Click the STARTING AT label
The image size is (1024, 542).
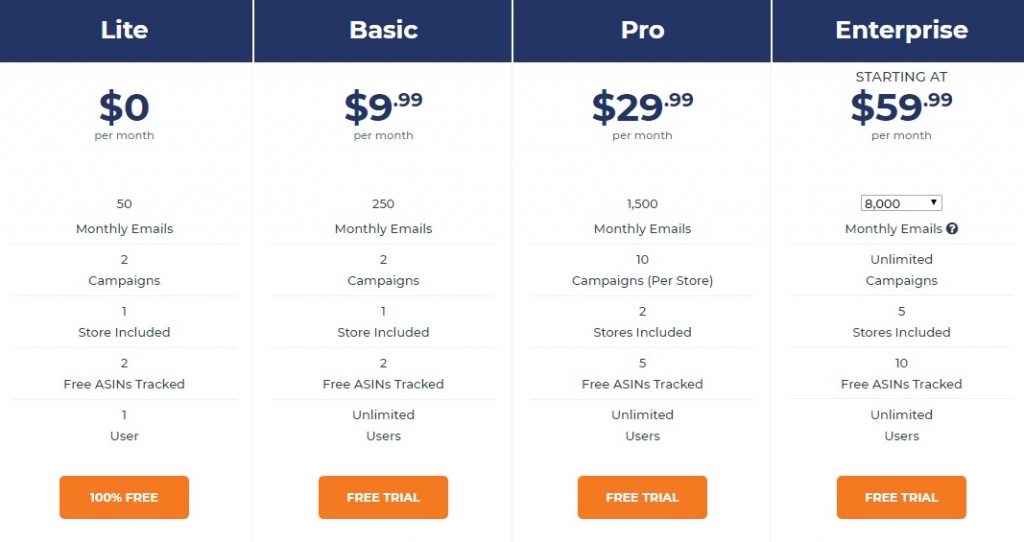[901, 76]
